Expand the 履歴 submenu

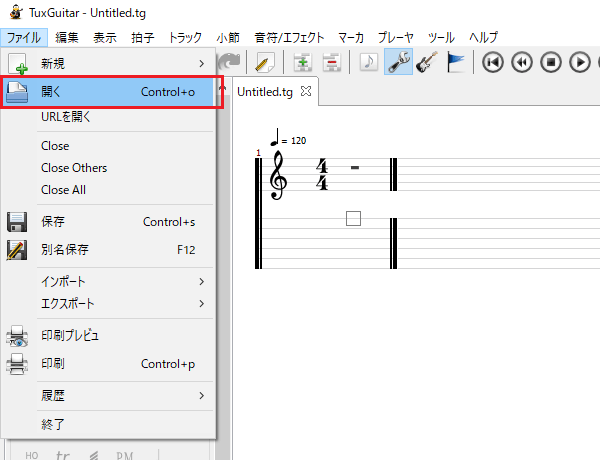pos(108,396)
